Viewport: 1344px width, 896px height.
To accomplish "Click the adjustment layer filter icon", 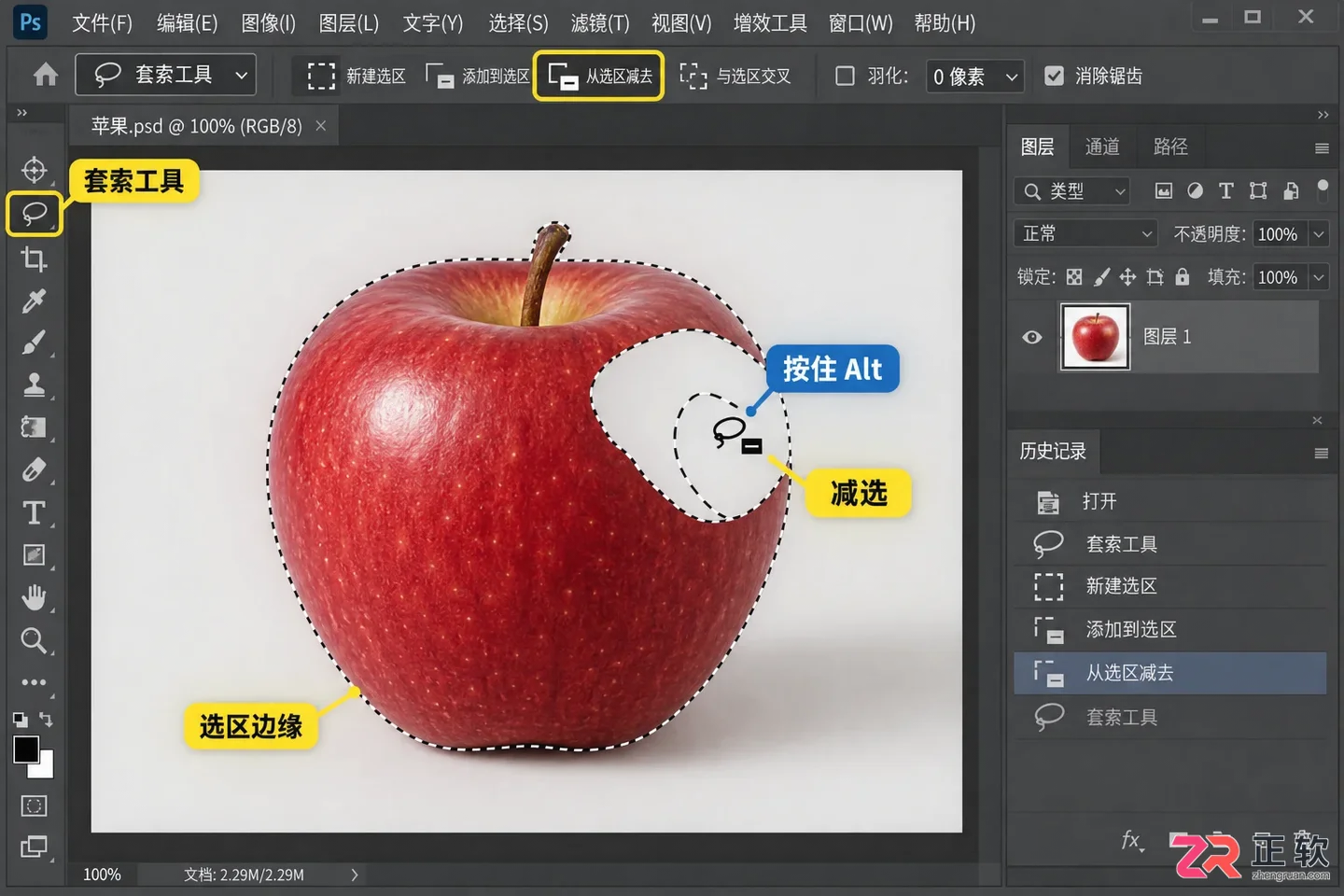I will click(x=1196, y=191).
